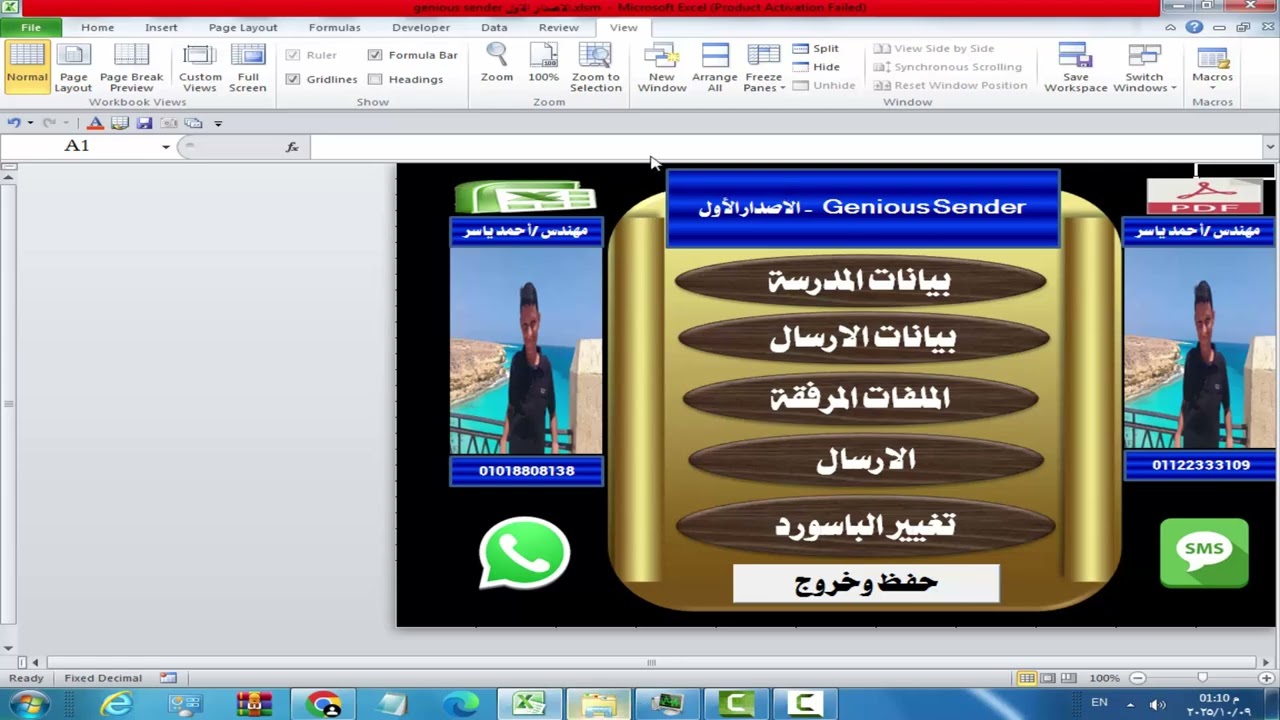The height and width of the screenshot is (720, 1280).
Task: Click the macro recording icon in status bar
Action: (168, 678)
